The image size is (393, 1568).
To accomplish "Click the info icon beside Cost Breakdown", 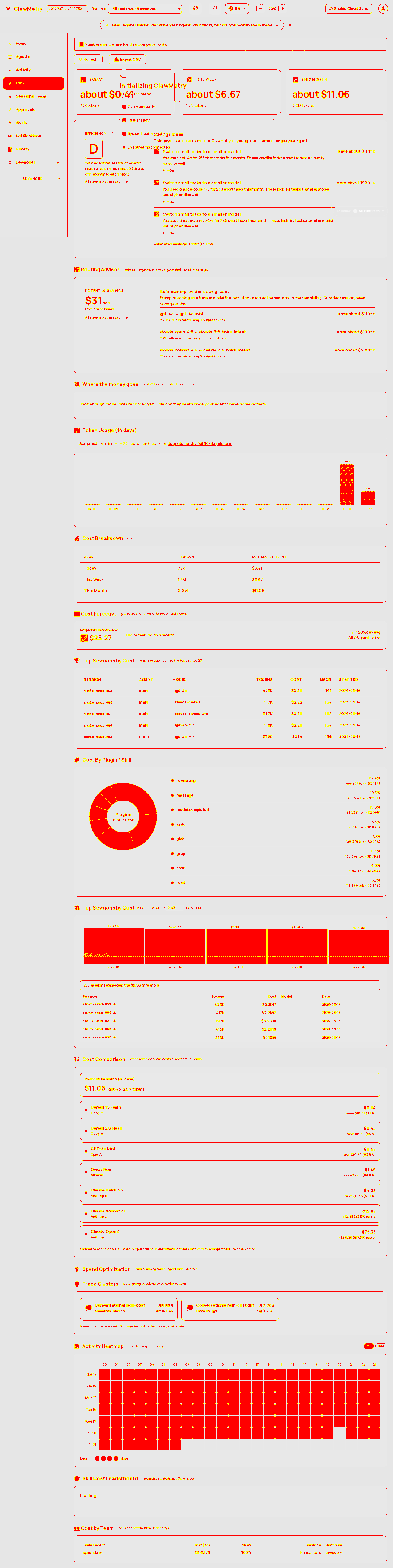I will 129,538.
